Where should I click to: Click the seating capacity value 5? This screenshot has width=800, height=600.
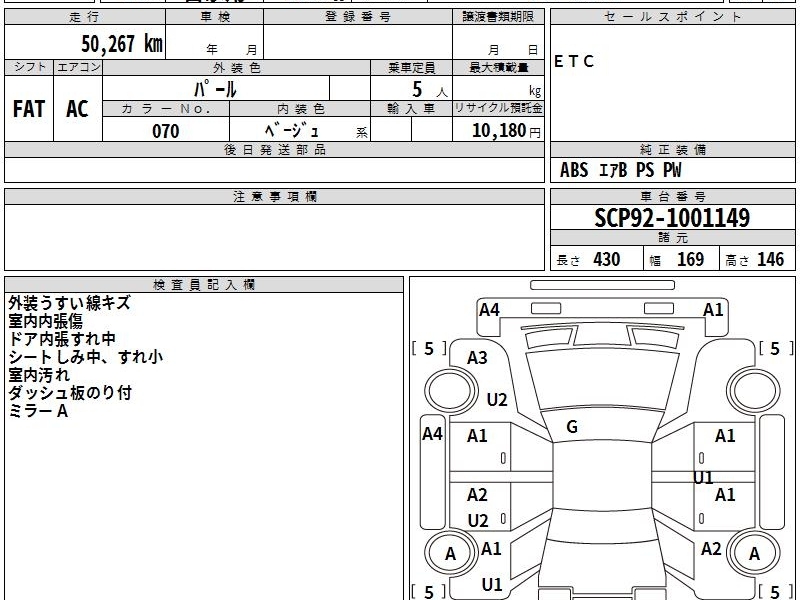coord(417,89)
